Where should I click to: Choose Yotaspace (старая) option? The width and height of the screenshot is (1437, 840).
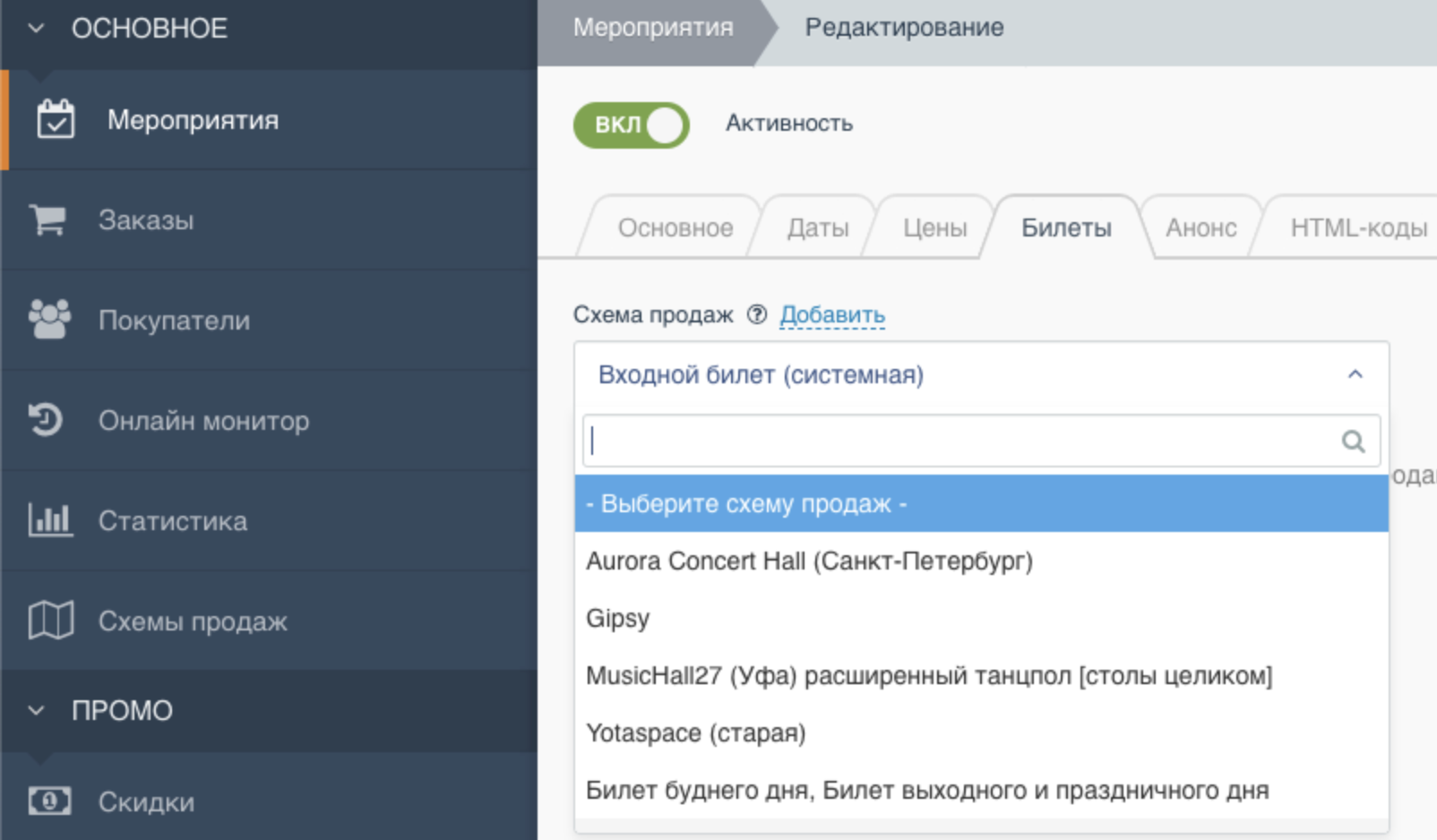[981, 733]
